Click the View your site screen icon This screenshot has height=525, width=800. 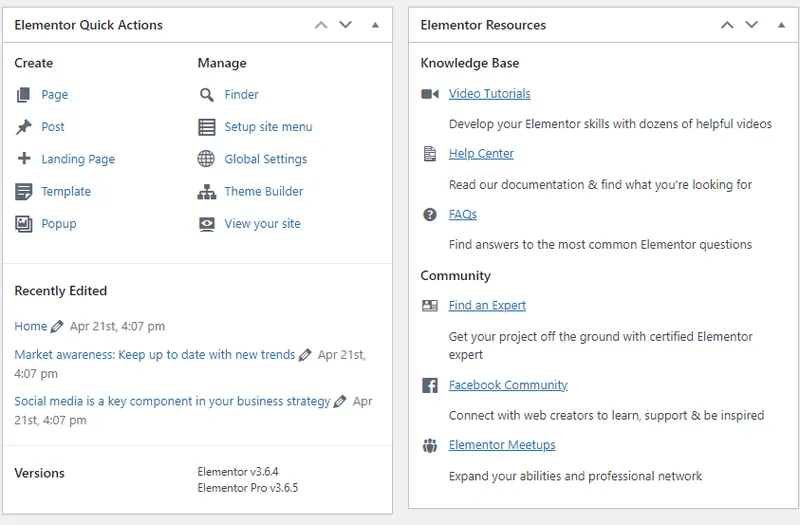(207, 224)
